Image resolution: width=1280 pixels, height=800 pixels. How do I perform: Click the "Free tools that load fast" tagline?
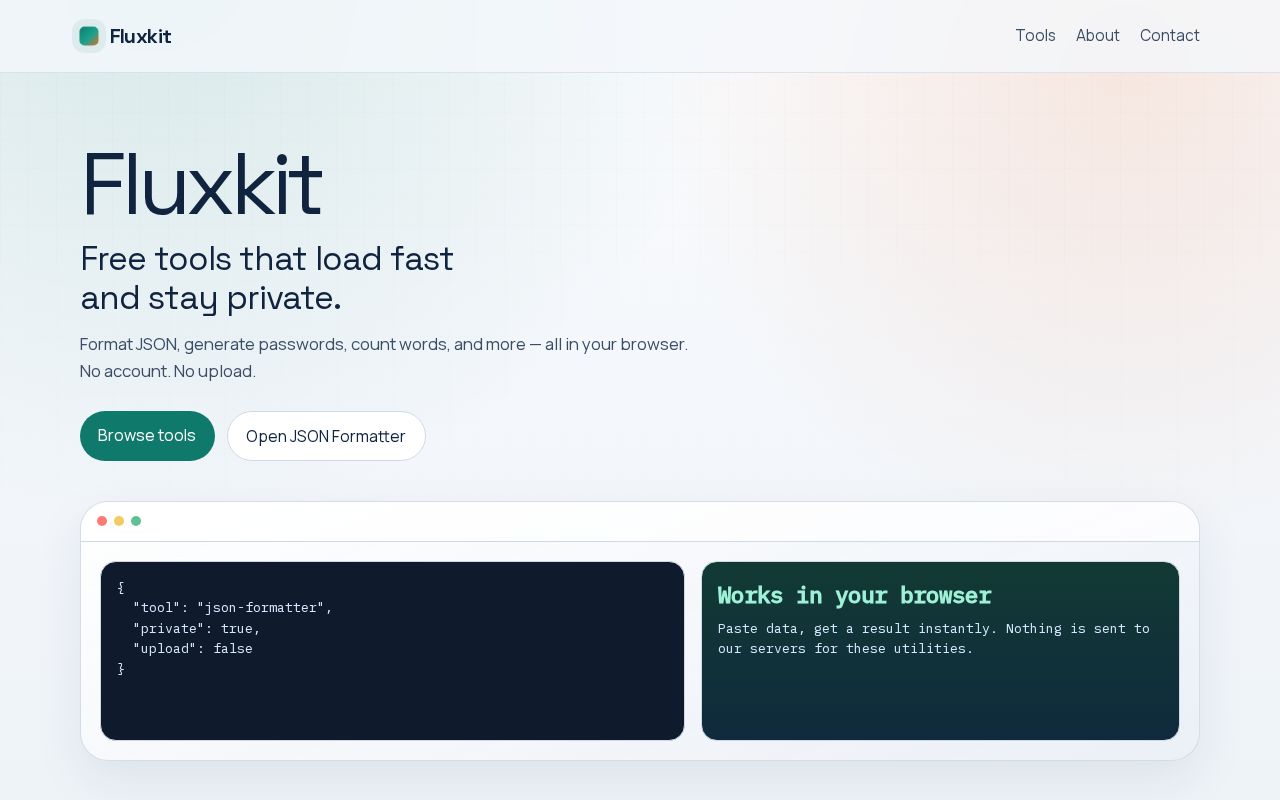pyautogui.click(x=267, y=259)
